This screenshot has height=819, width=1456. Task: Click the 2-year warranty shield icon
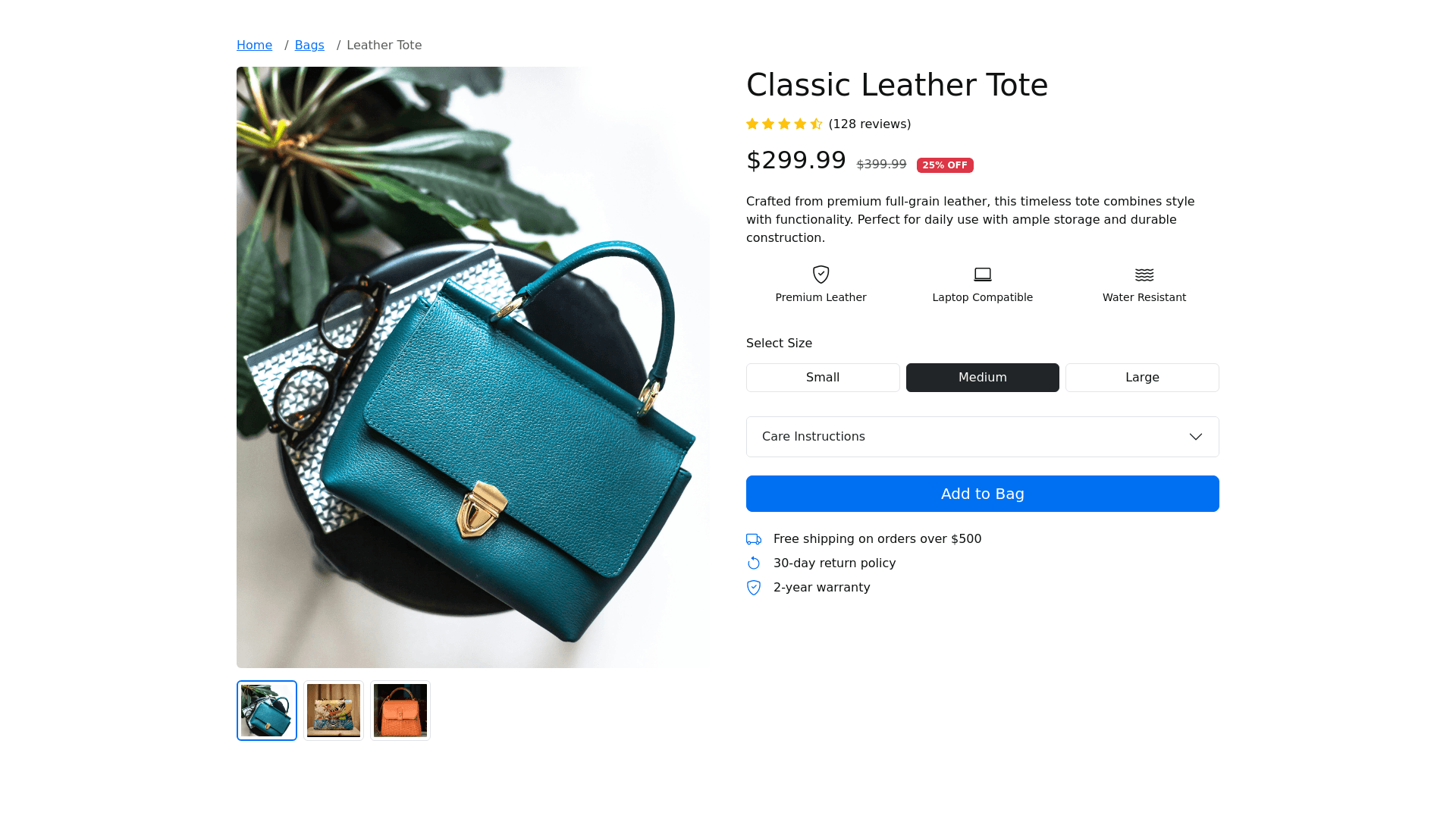[754, 588]
